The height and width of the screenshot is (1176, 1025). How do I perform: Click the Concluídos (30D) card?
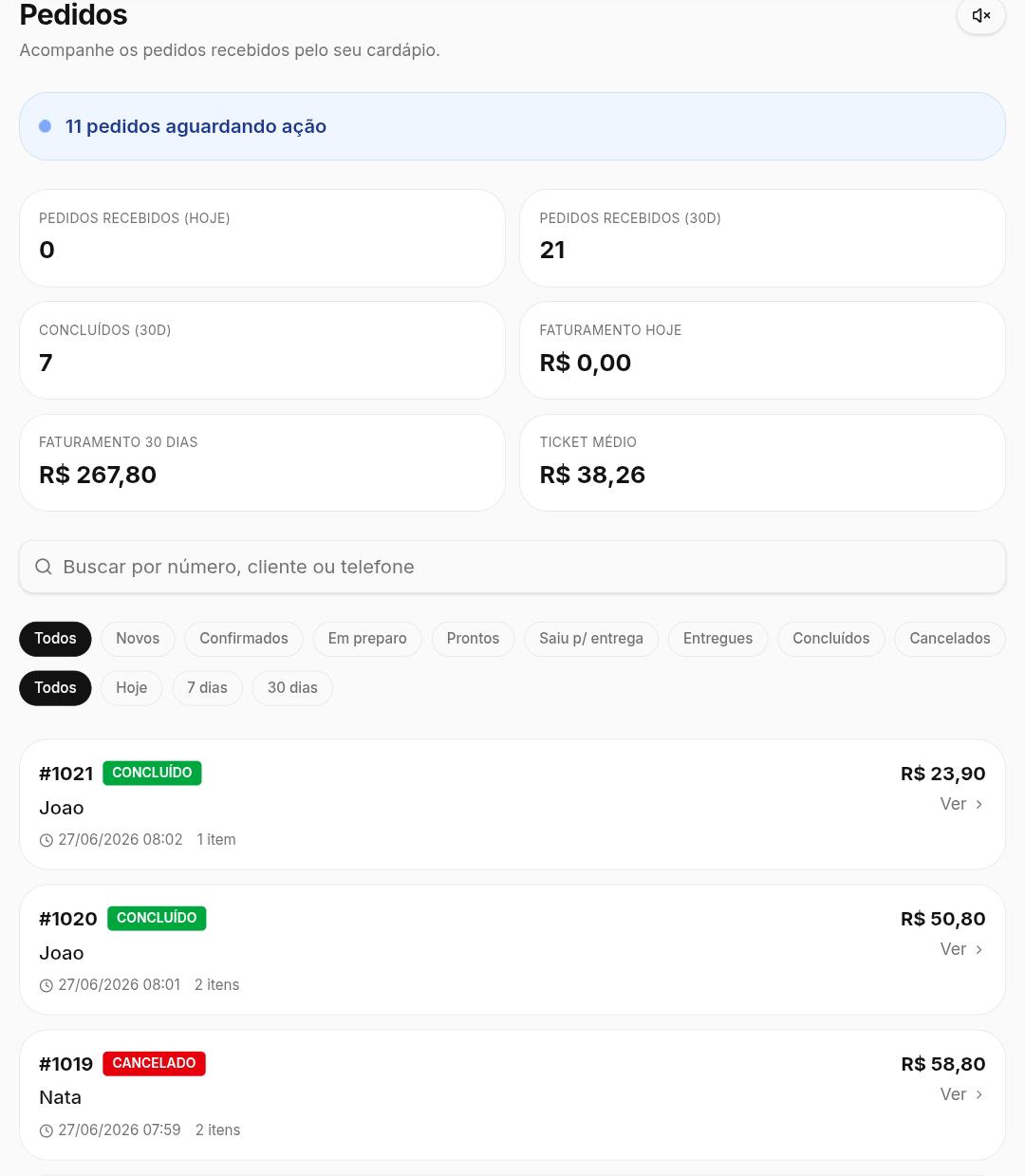[262, 350]
